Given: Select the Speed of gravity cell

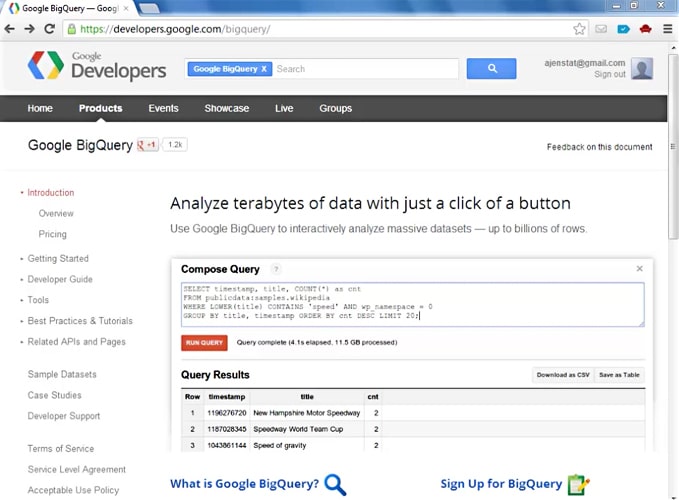Looking at the screenshot, I should tap(307, 445).
